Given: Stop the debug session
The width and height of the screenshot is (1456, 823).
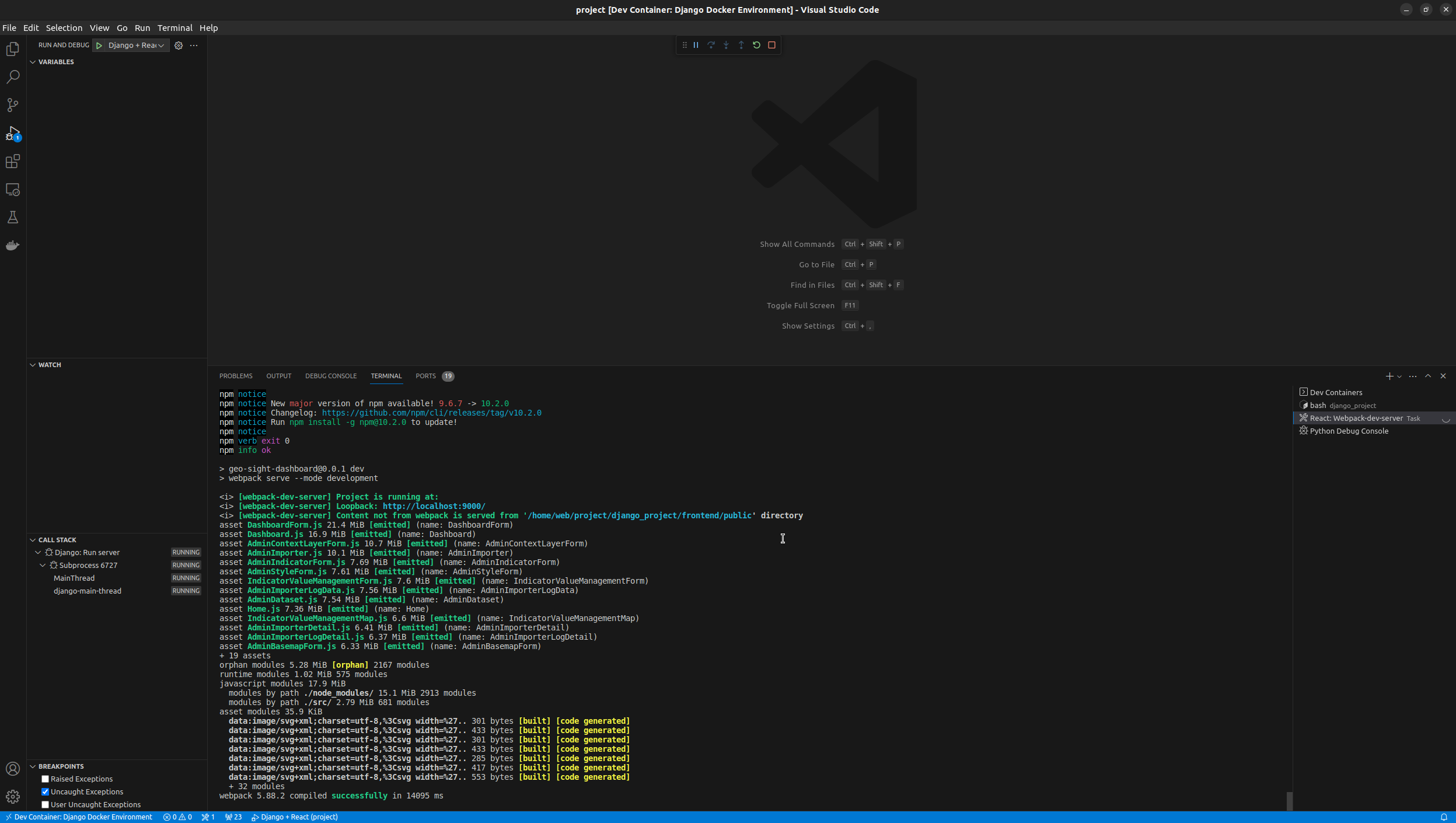Looking at the screenshot, I should coord(772,45).
